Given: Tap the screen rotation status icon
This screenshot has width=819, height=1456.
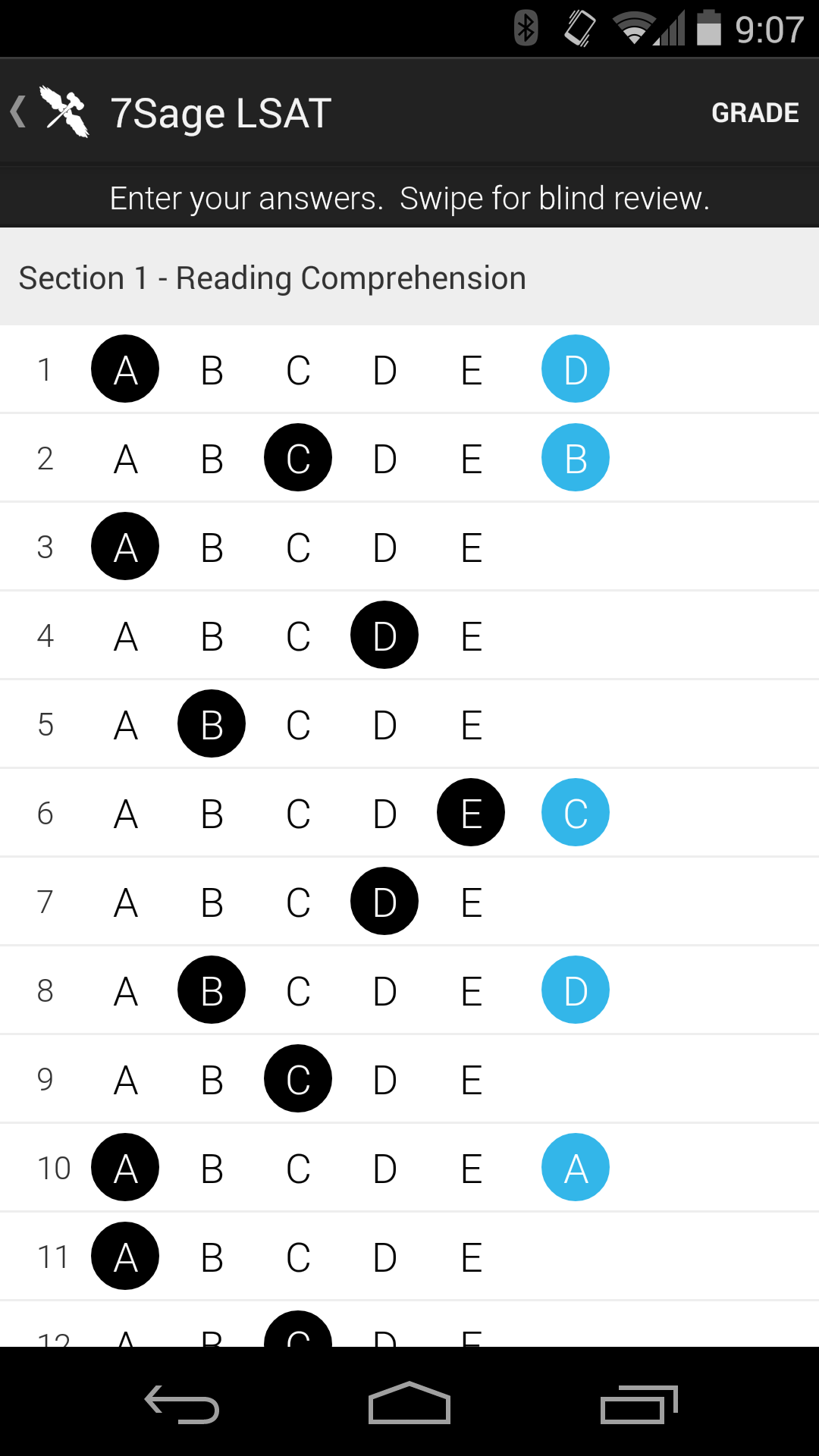Looking at the screenshot, I should point(580,29).
